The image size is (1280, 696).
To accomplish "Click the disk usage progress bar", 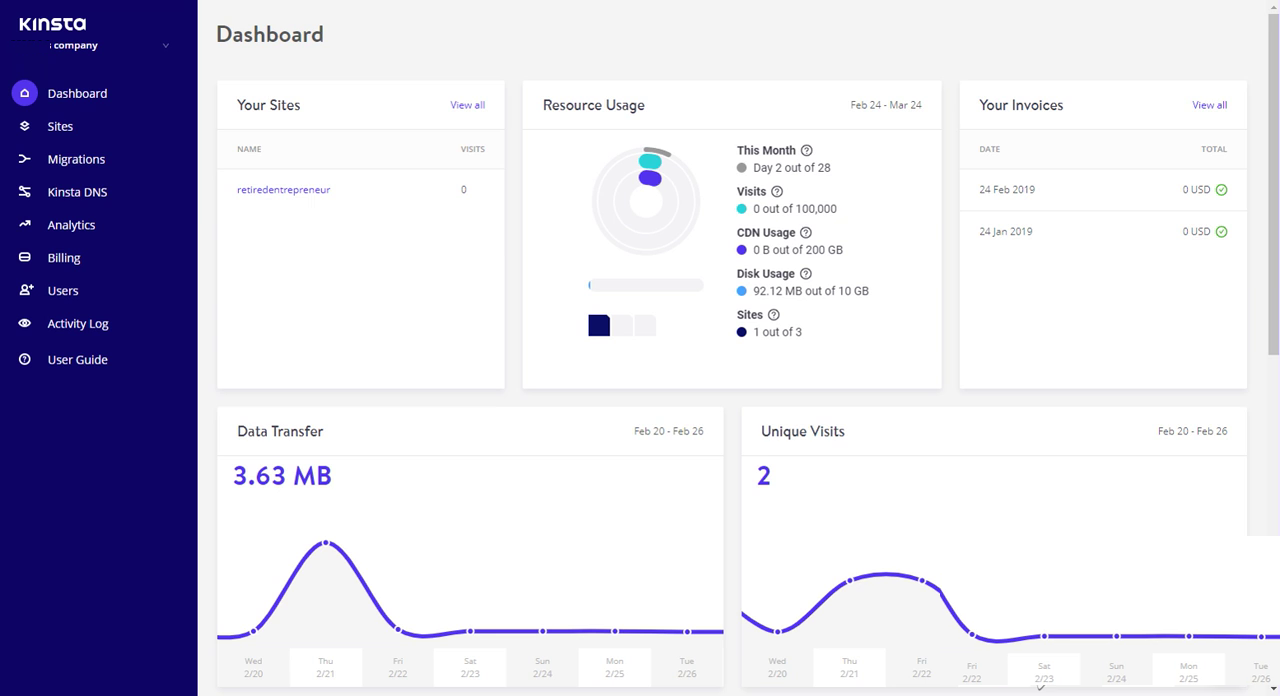I will point(645,285).
